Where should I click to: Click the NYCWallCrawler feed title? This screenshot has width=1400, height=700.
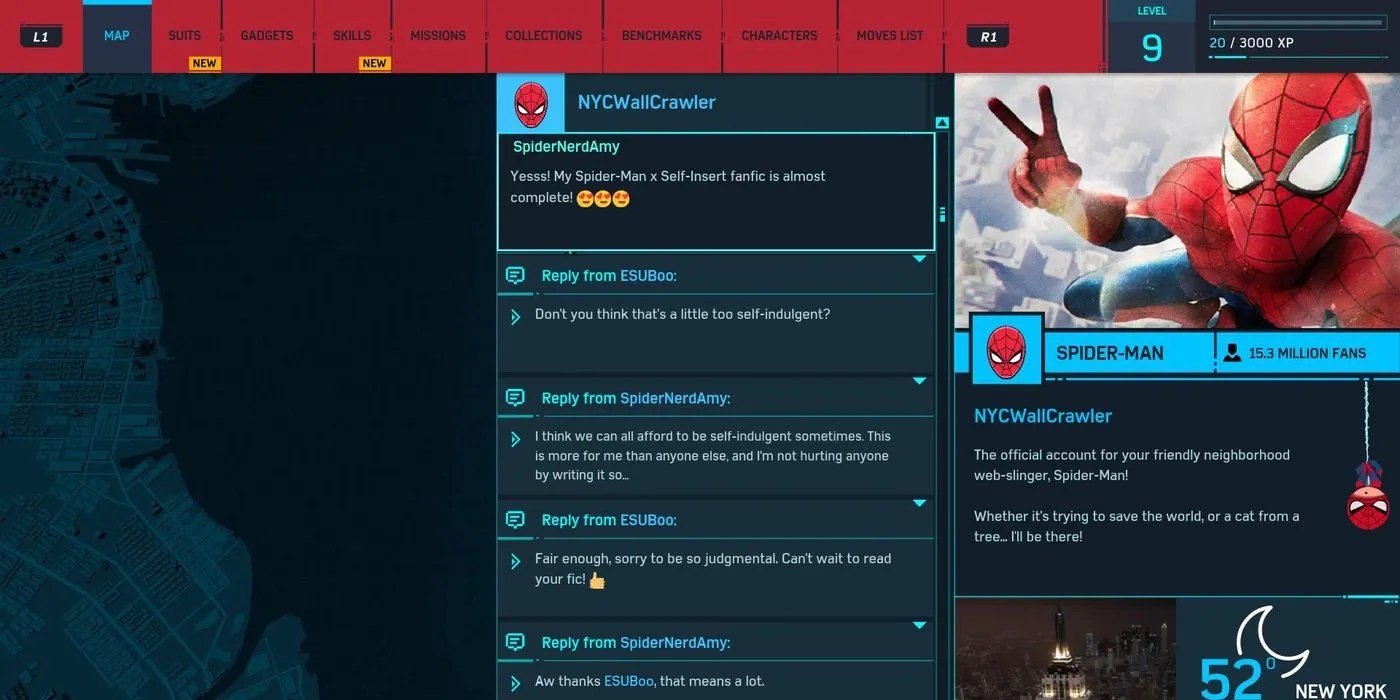646,102
